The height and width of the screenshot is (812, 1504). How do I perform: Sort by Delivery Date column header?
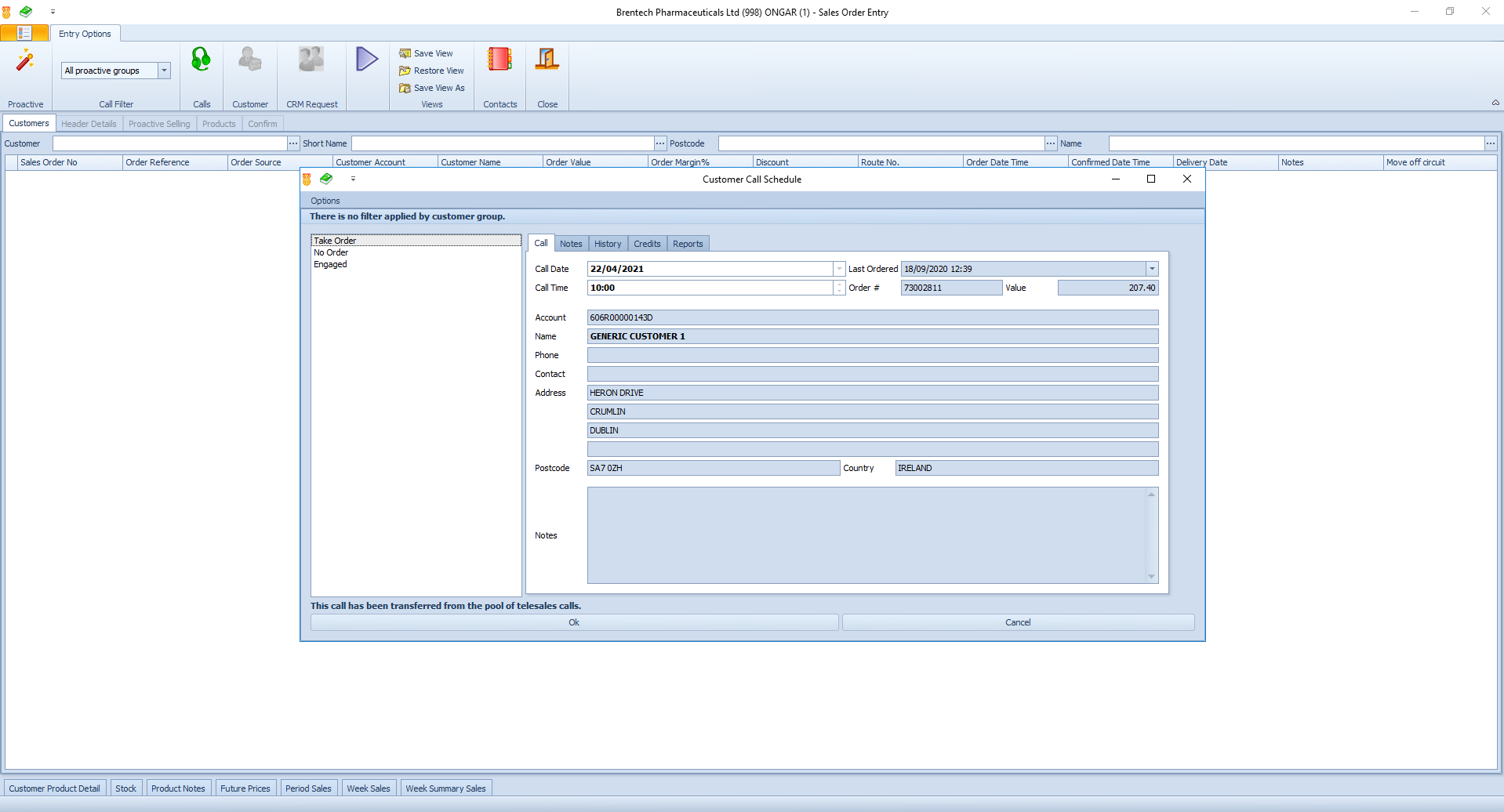1226,162
